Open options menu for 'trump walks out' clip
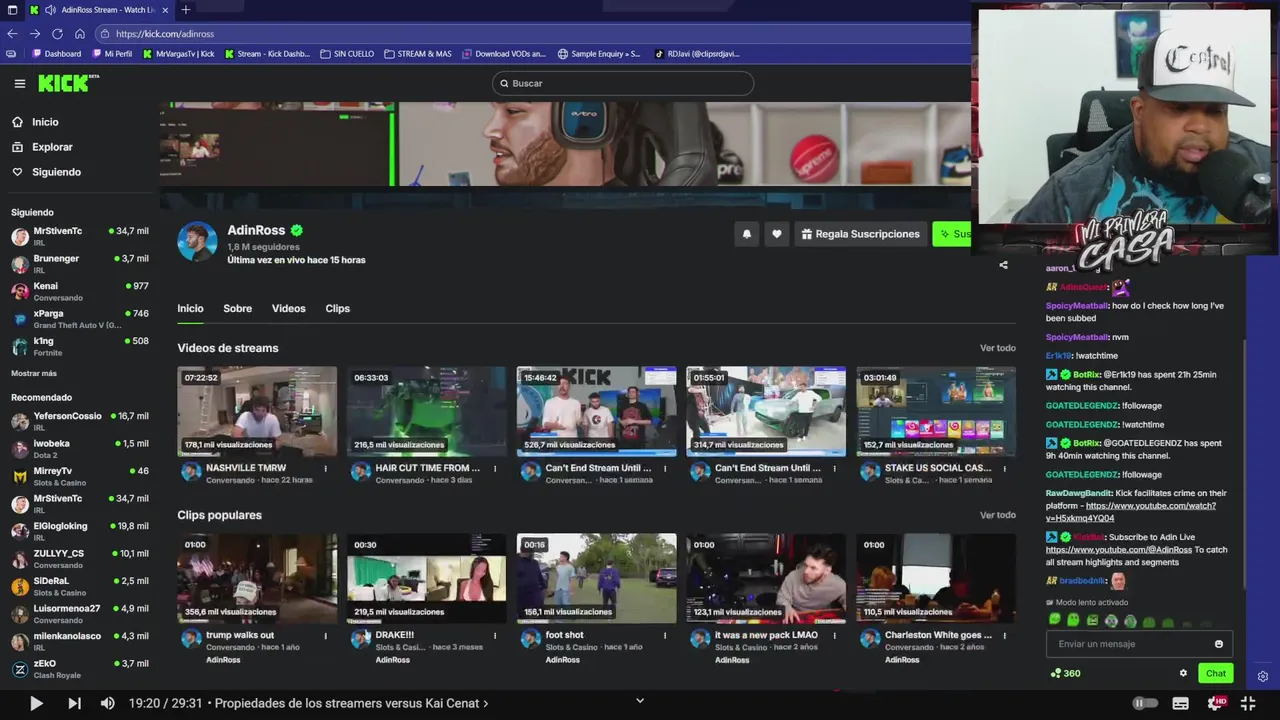The height and width of the screenshot is (720, 1280). coord(325,635)
